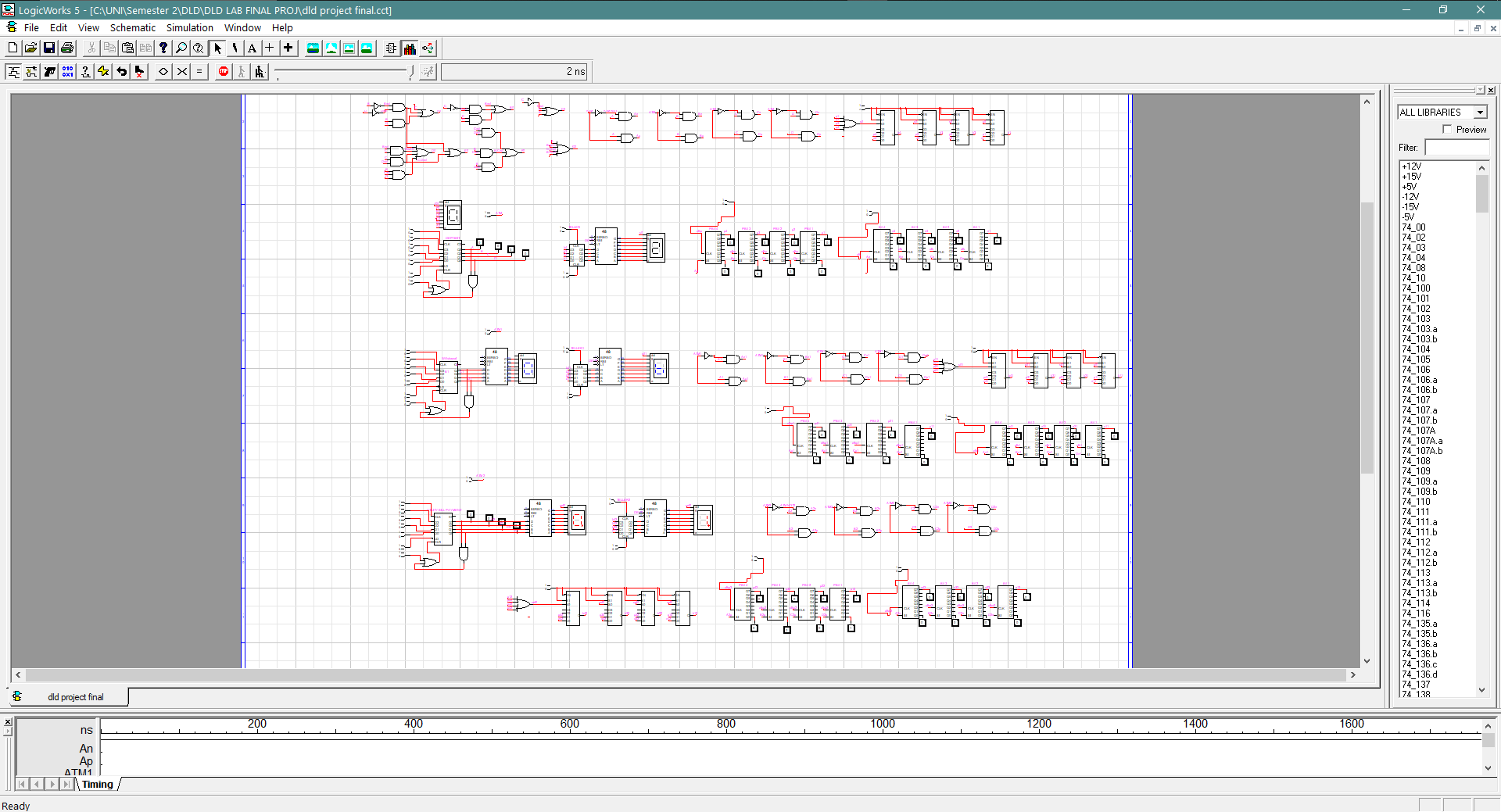This screenshot has height=812, width=1501.
Task: Click the magnifying glass zoom tool
Action: point(181,48)
